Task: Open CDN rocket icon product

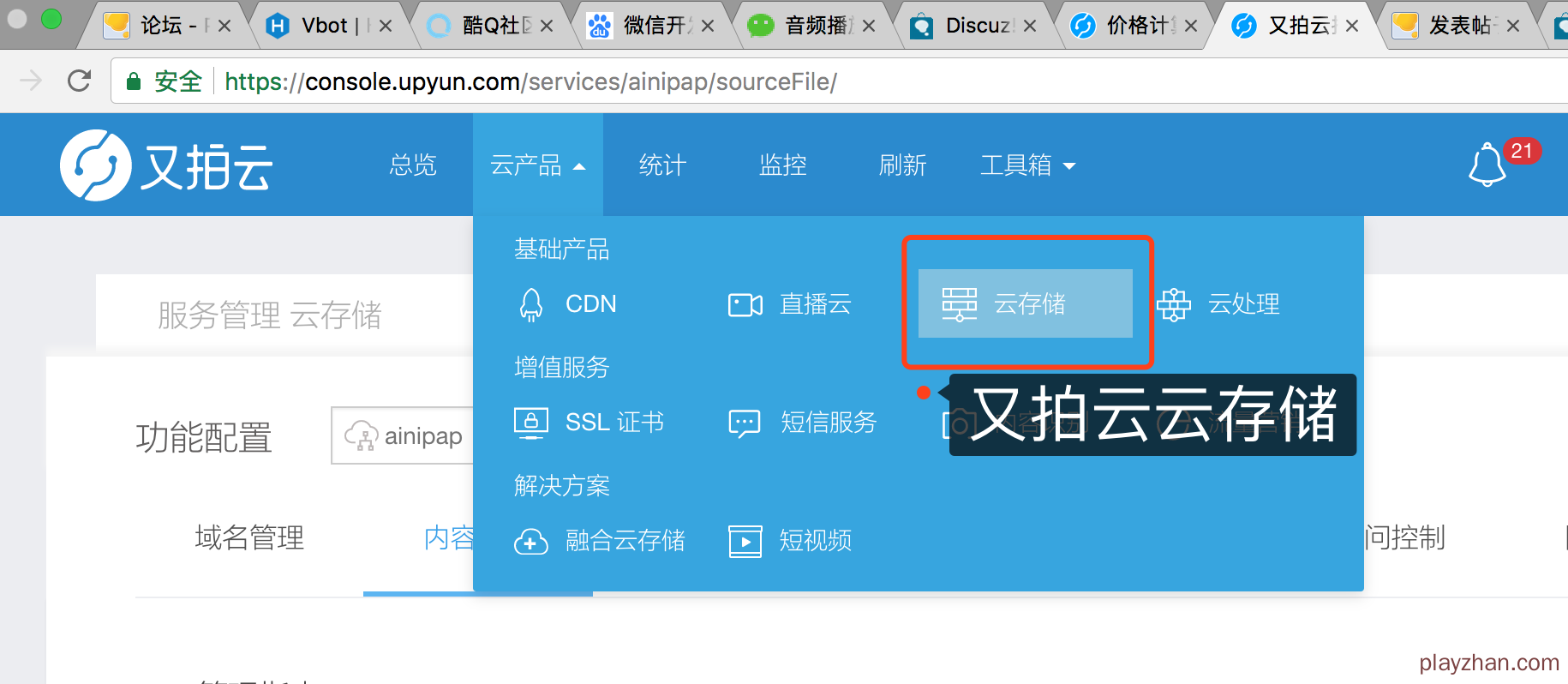Action: [531, 304]
